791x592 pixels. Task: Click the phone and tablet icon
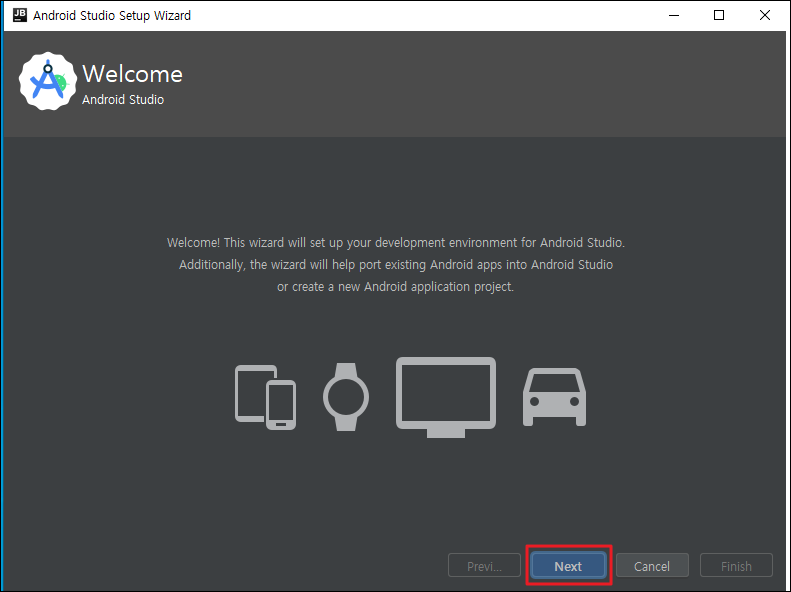point(265,397)
